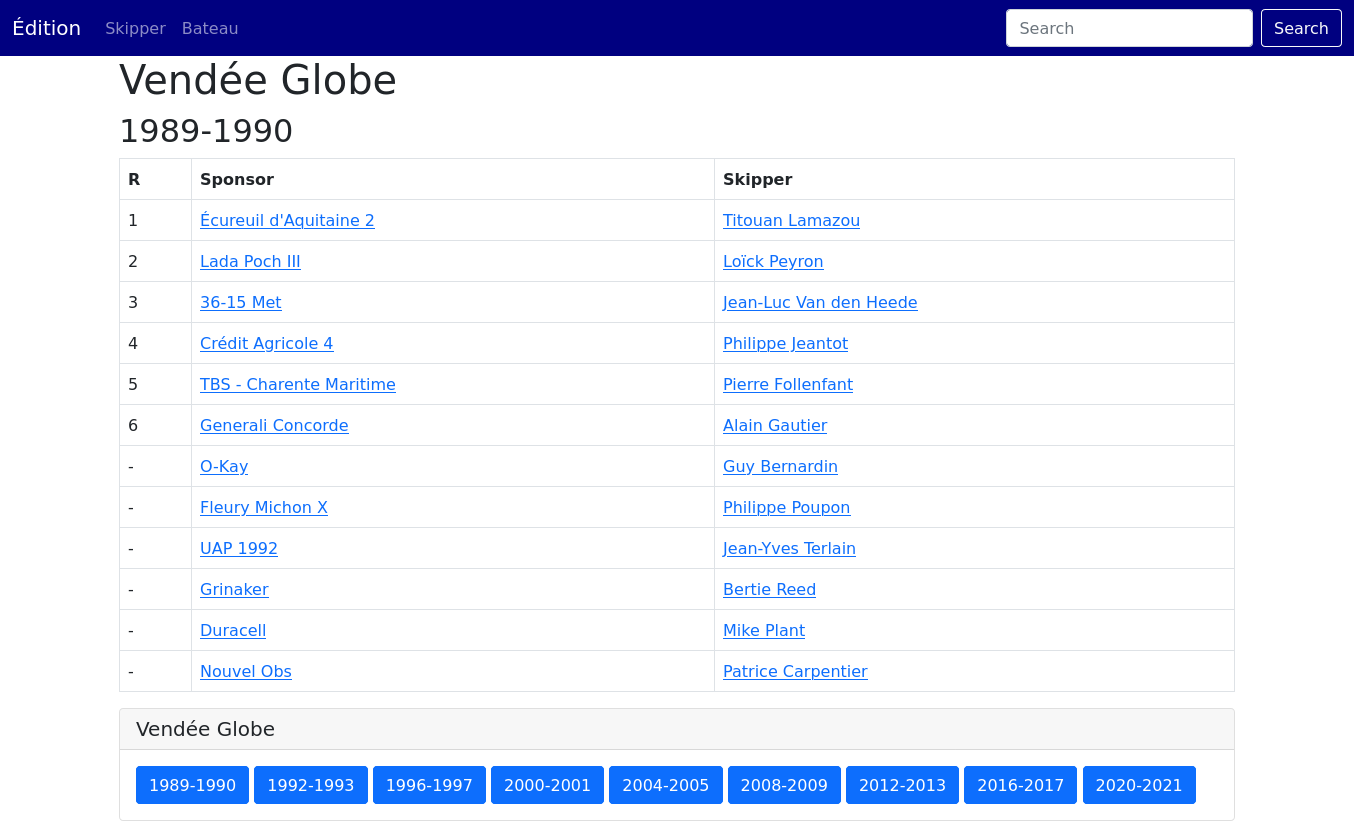The height and width of the screenshot is (821, 1354).
Task: View Loïck Peyron's skipper profile
Action: coord(773,261)
